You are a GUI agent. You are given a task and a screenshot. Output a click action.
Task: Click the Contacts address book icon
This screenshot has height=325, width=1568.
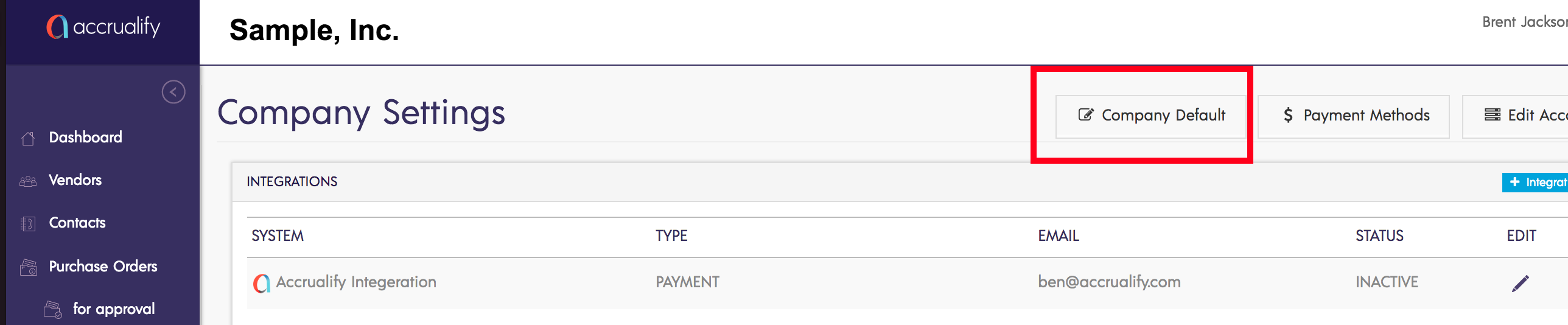pos(28,223)
